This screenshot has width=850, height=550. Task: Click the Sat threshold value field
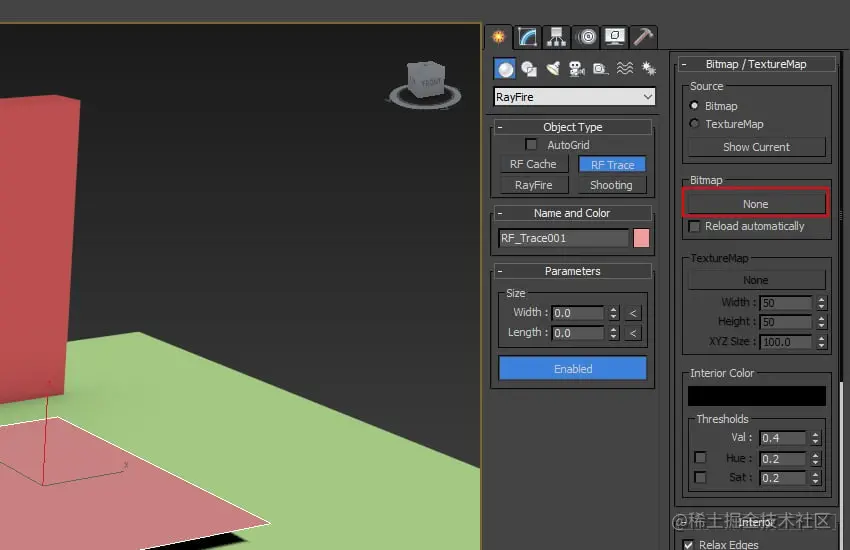783,478
